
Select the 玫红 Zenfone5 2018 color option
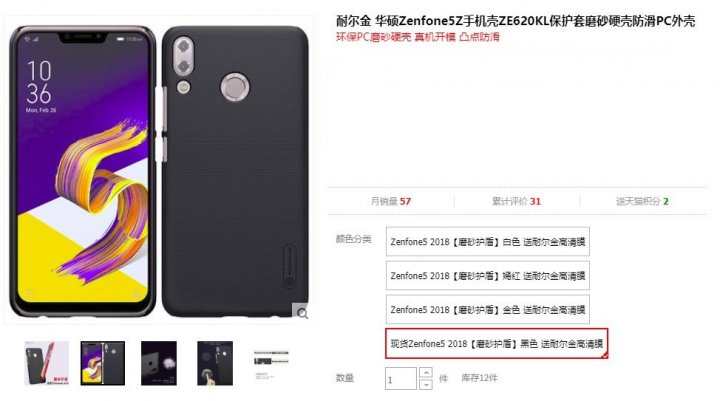pos(488,276)
